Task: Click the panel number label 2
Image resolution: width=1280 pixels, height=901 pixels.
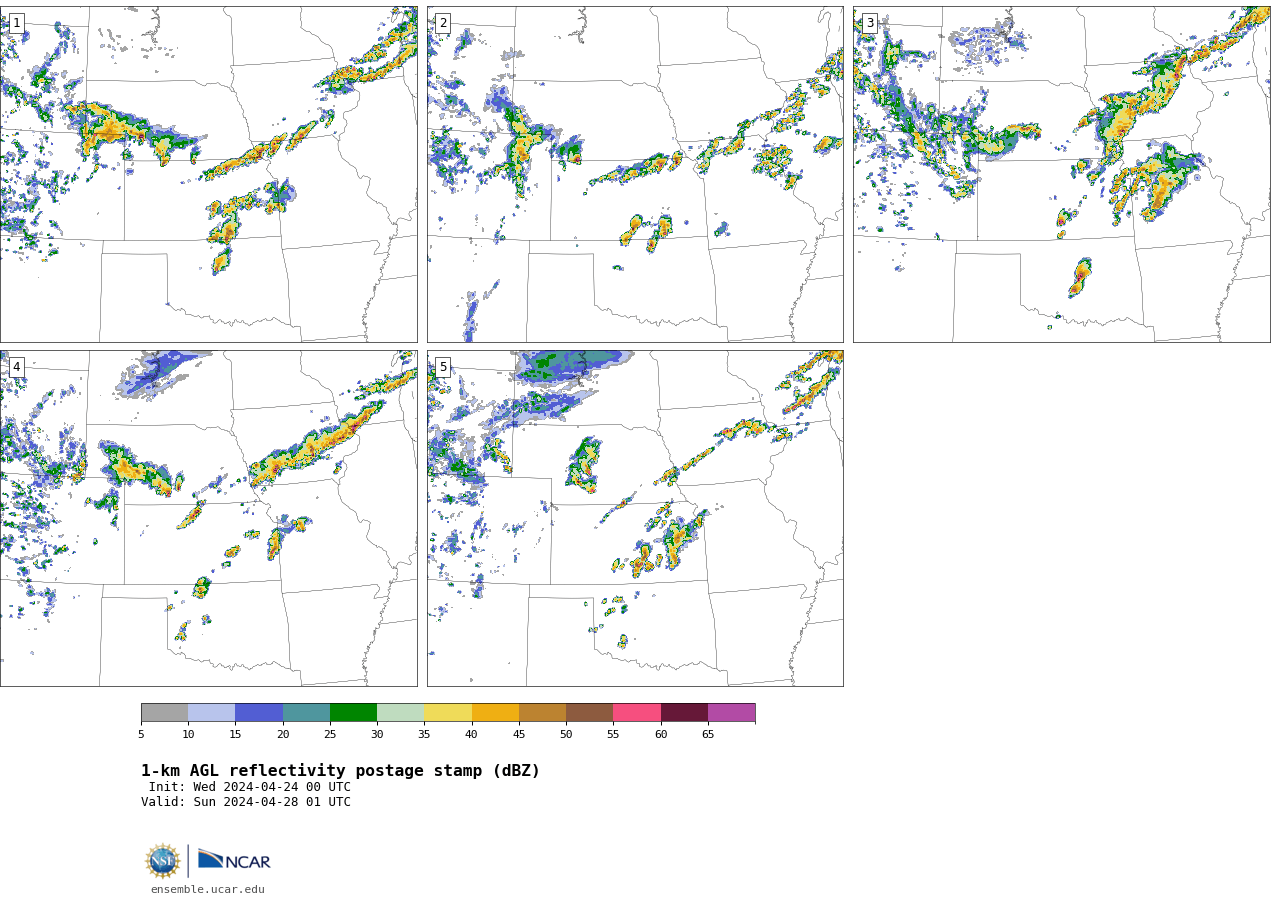Action: point(443,23)
